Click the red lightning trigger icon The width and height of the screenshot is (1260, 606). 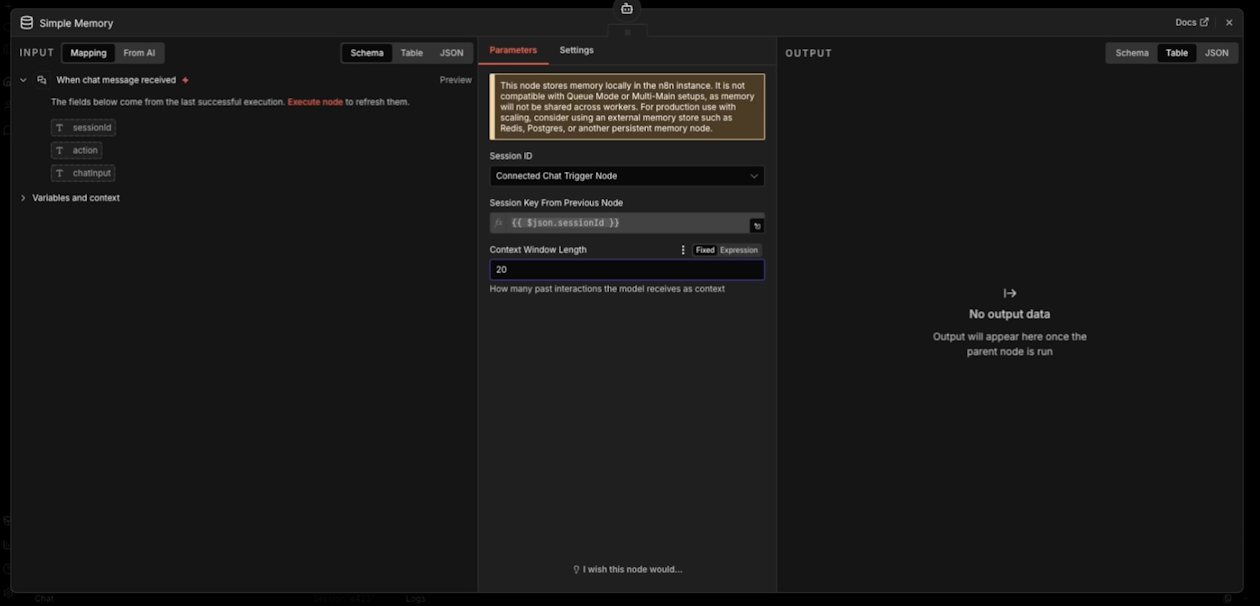pyautogui.click(x=185, y=80)
